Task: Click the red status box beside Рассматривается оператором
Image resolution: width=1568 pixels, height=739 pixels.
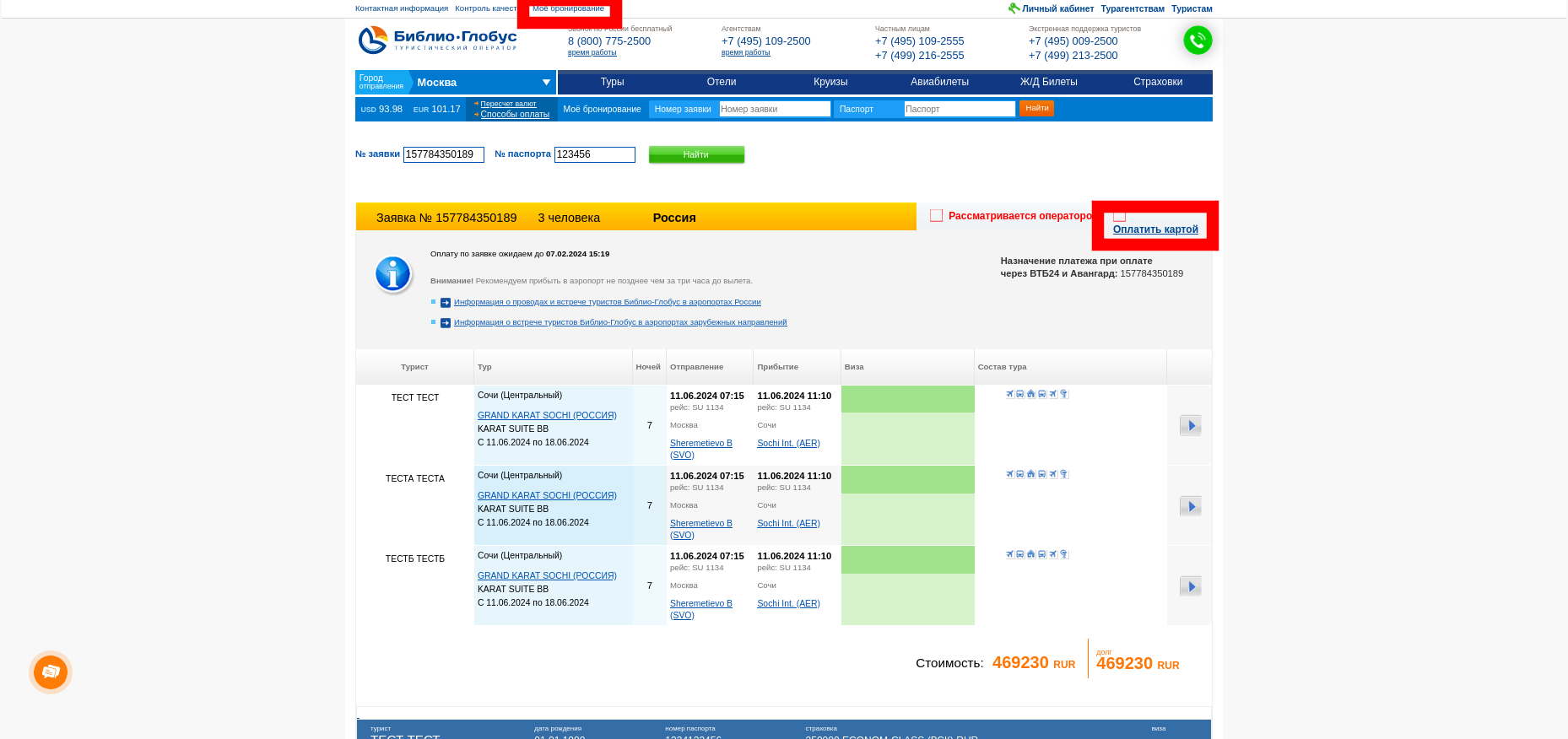Action: click(x=936, y=216)
